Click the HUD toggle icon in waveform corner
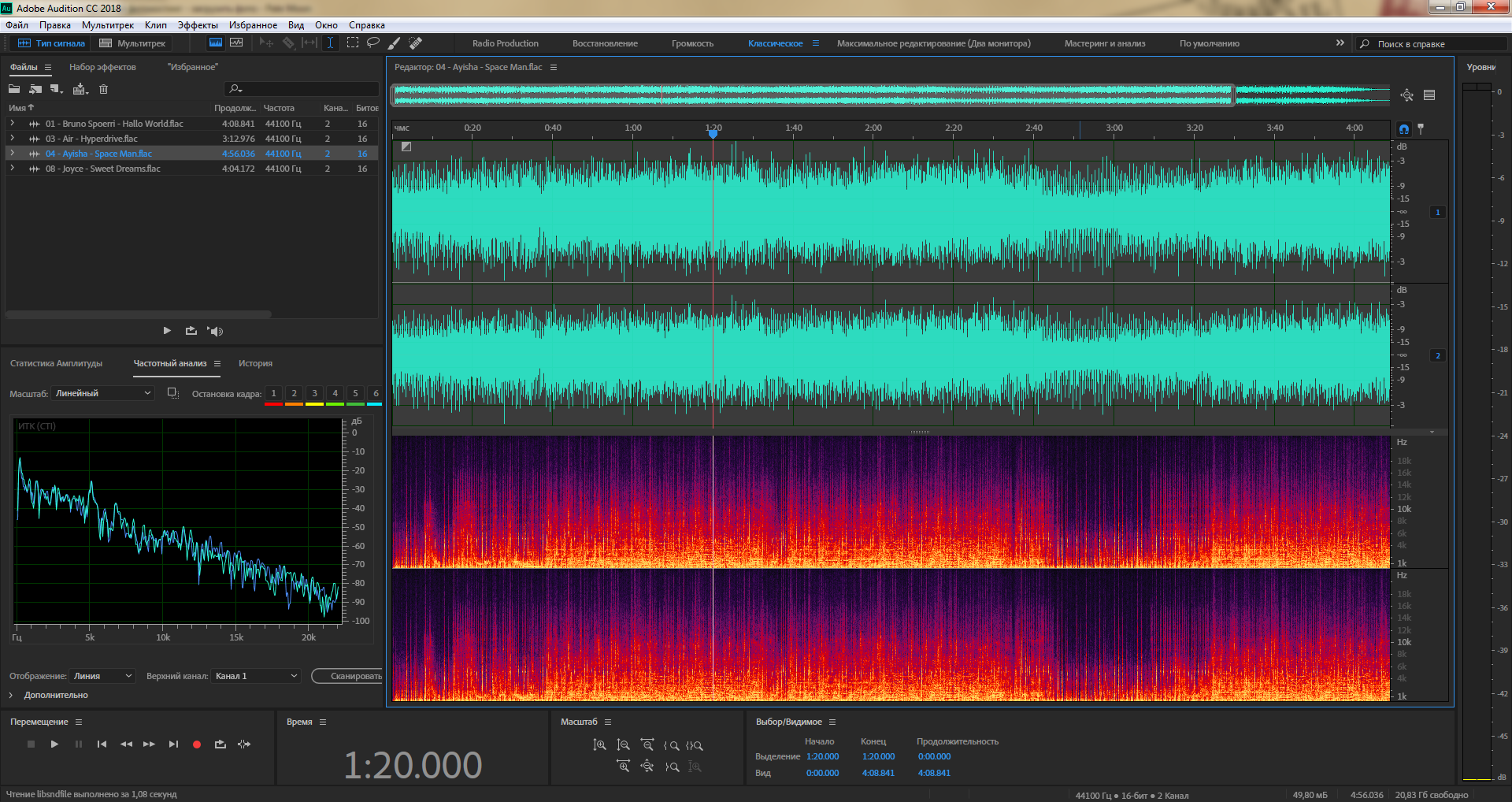This screenshot has width=1512, height=802. 406,147
